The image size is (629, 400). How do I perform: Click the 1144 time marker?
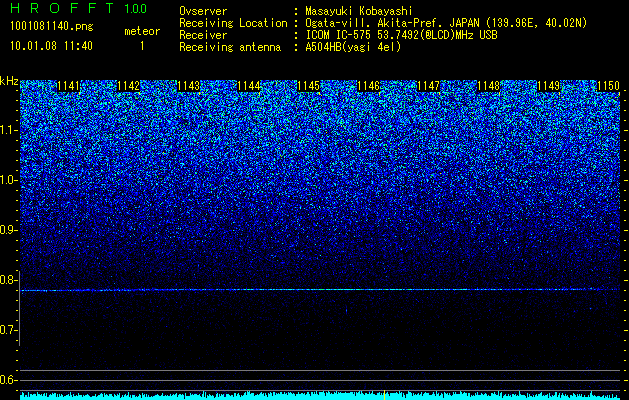(x=249, y=86)
